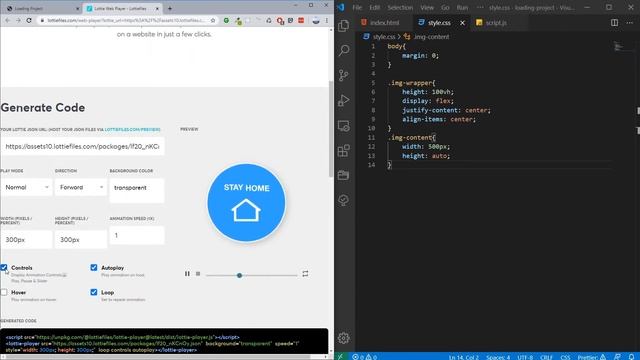This screenshot has height=360, width=640.
Task: Open the hidden menus ellipsis in VS Code
Action: coord(480,7)
